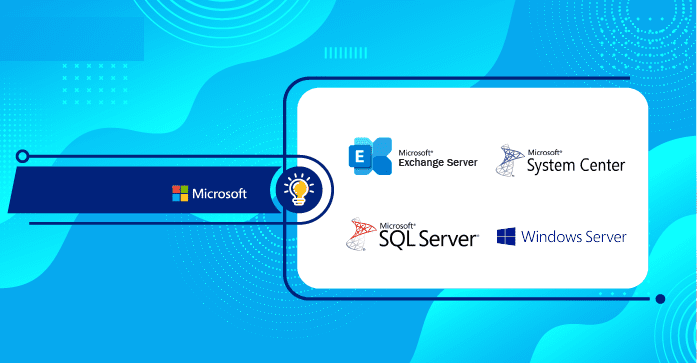Click the SQL Server red sail icon
This screenshot has height=363, width=697.
(361, 234)
